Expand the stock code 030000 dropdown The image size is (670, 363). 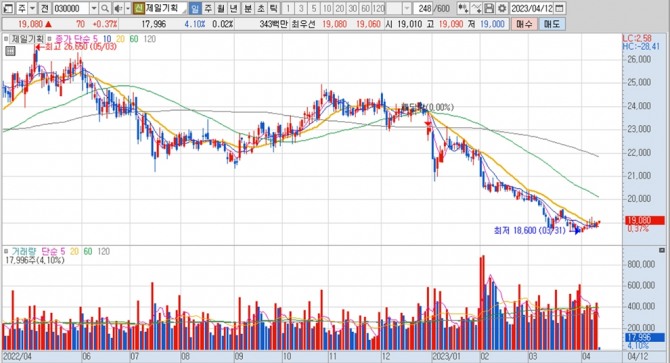coord(94,8)
